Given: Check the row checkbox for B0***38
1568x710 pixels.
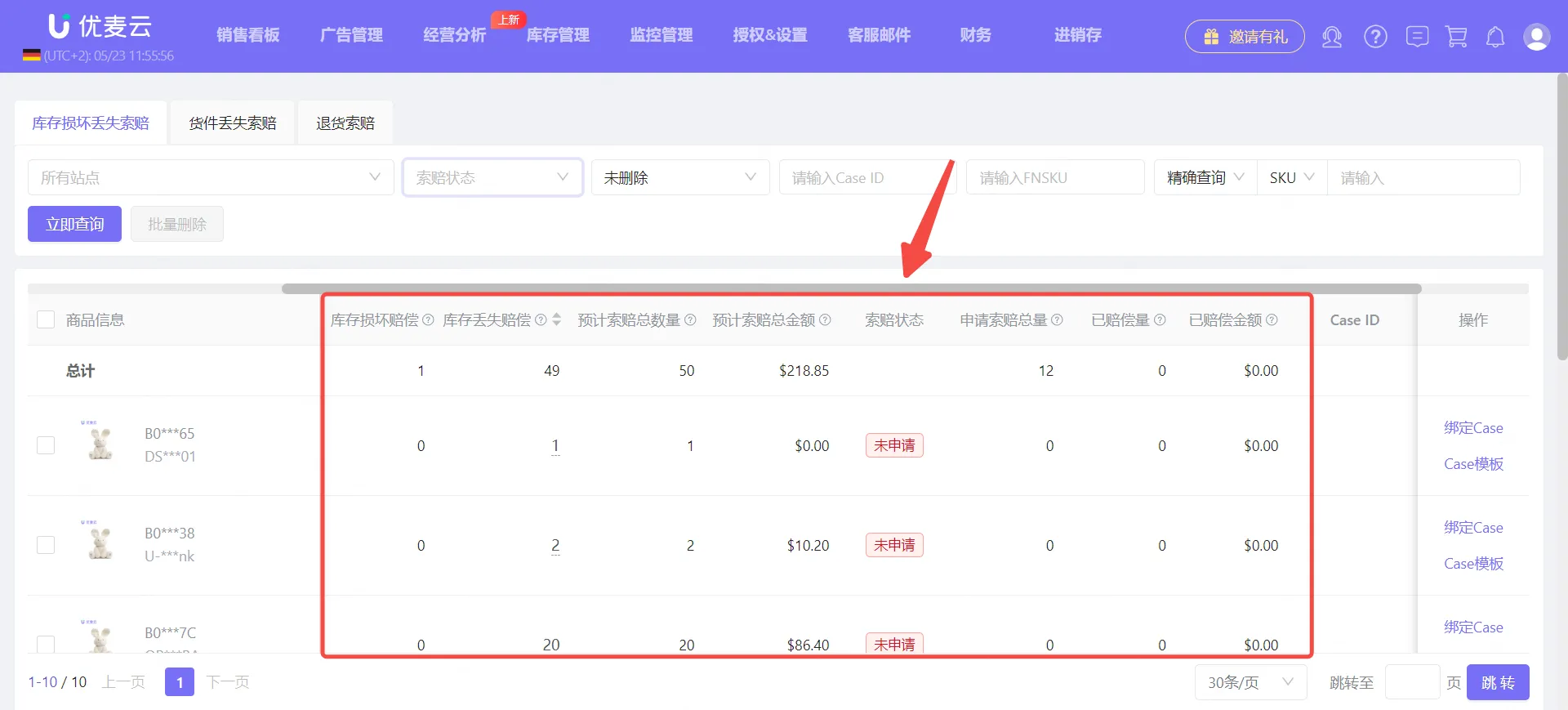Looking at the screenshot, I should (x=46, y=545).
